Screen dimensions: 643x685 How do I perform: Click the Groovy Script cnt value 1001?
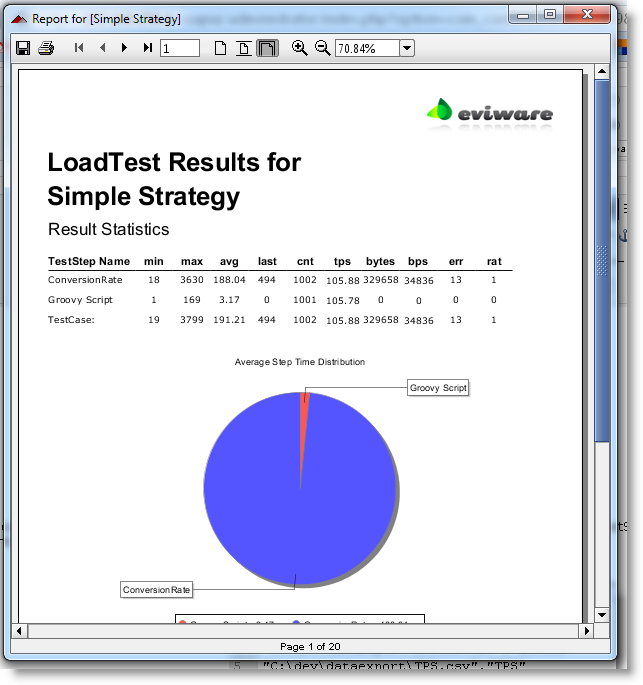[304, 300]
